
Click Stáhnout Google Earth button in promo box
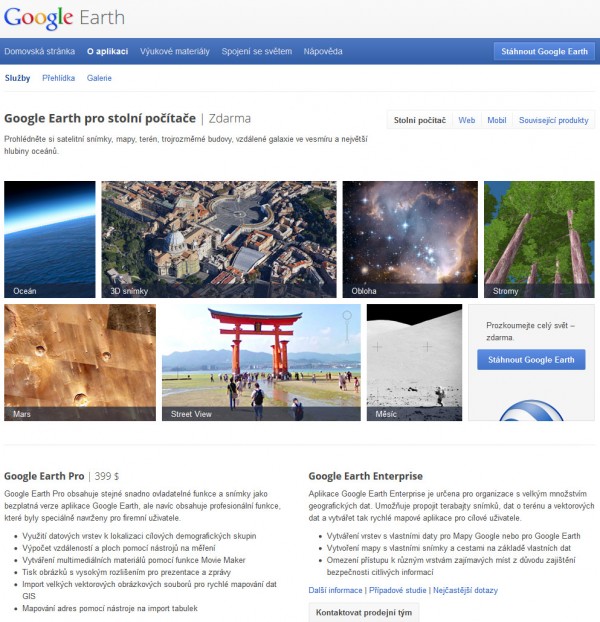531,359
